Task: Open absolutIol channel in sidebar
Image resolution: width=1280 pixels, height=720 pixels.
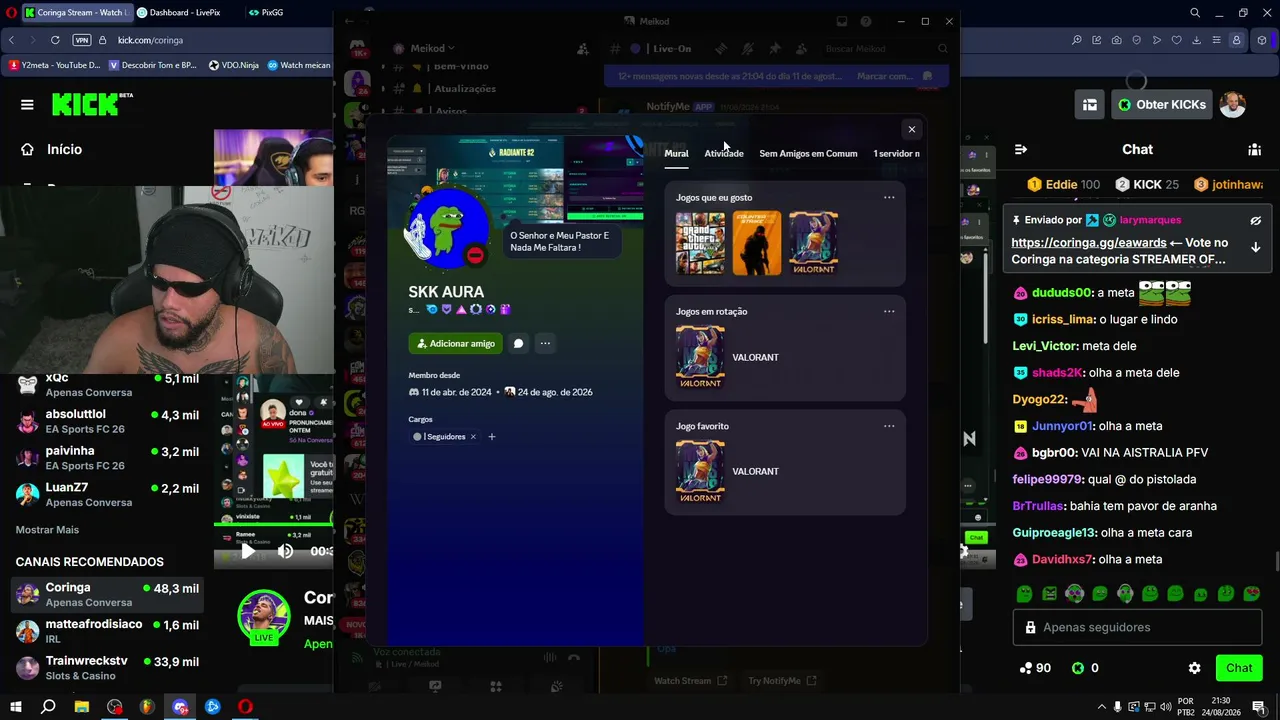Action: pos(108,421)
